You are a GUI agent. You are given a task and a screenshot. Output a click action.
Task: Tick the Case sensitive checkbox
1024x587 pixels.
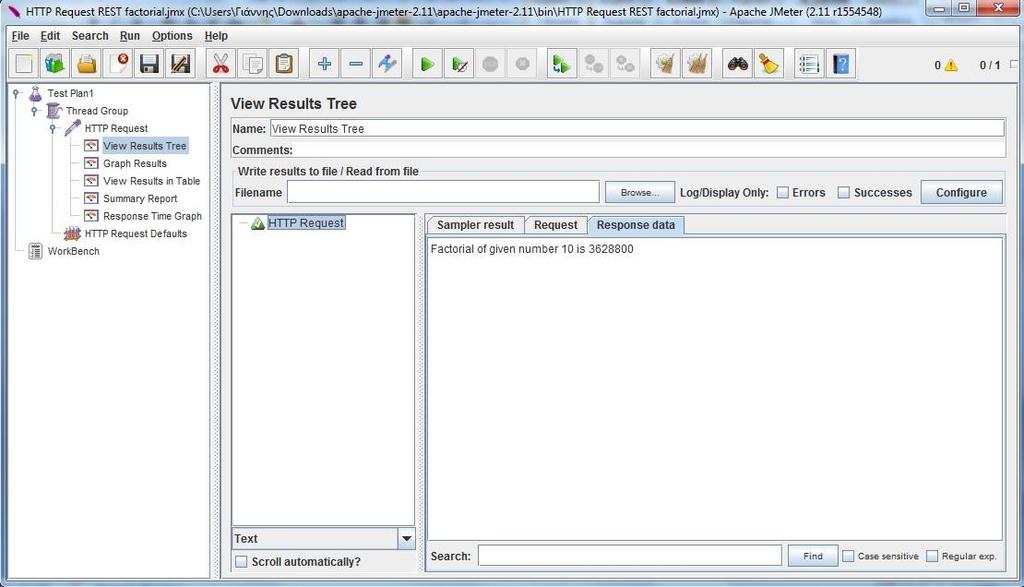[848, 556]
